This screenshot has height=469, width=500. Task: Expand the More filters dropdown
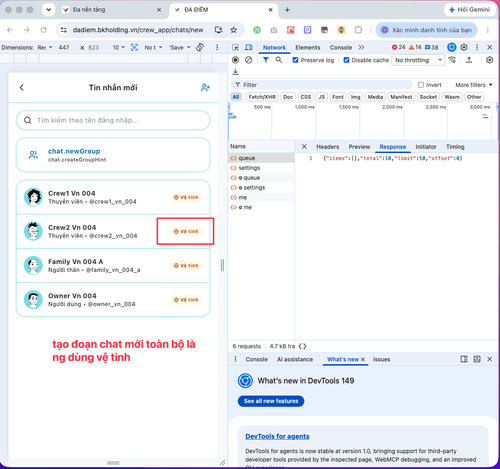pyautogui.click(x=474, y=85)
